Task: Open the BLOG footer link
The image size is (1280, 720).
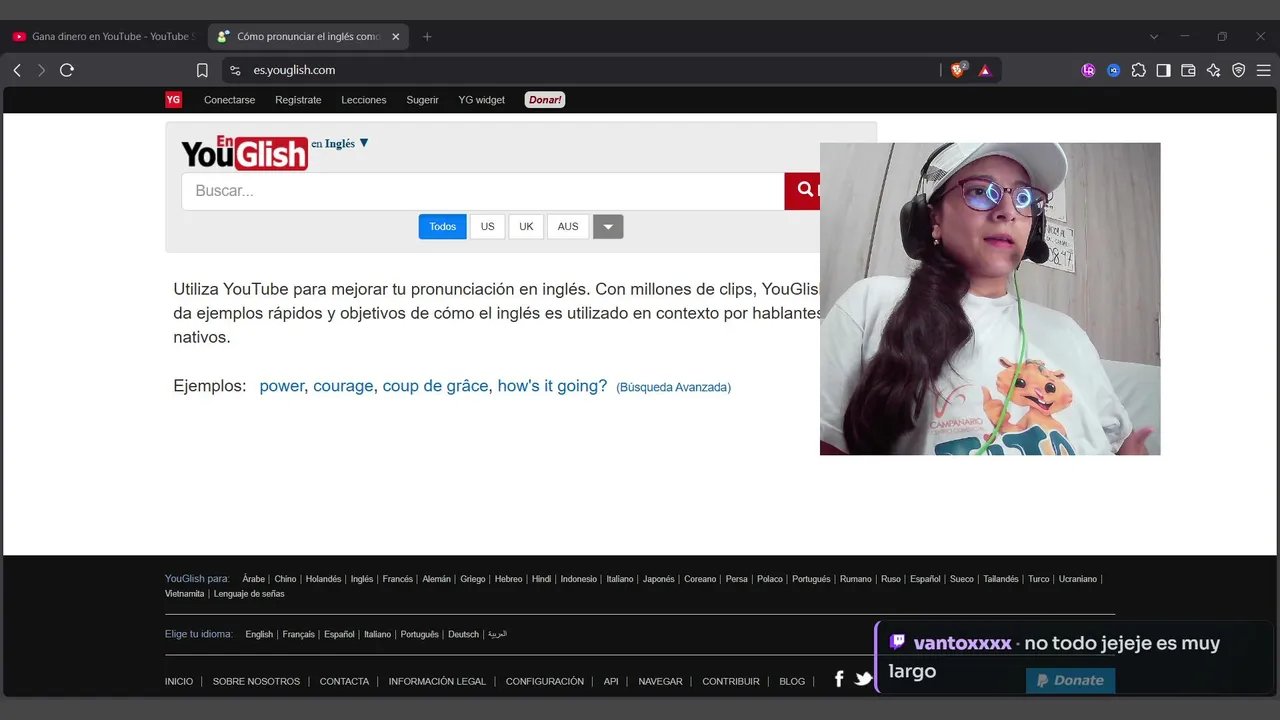Action: click(792, 682)
